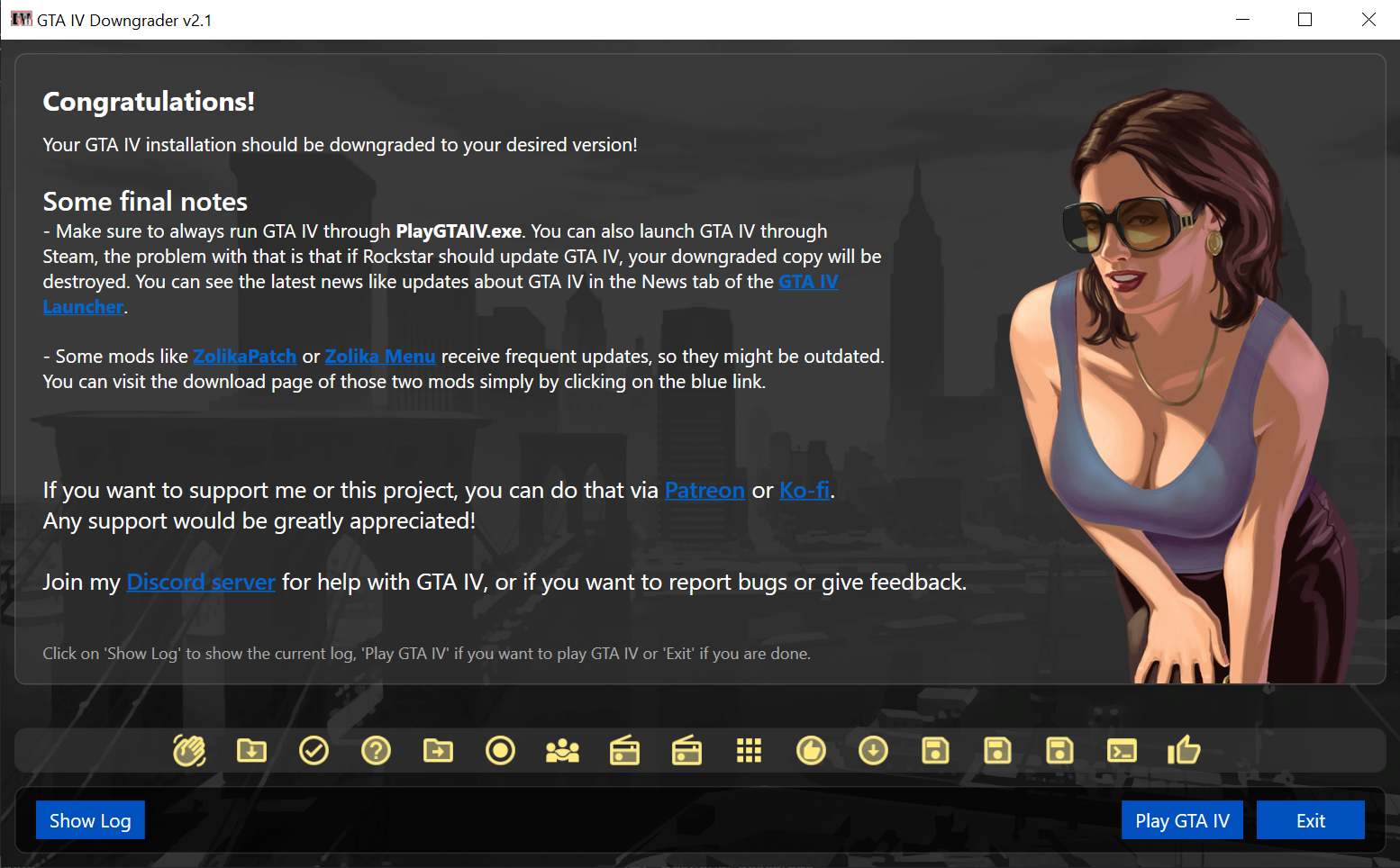The width and height of the screenshot is (1400, 868).
Task: Click the checkmark circle step icon
Action: 314,750
